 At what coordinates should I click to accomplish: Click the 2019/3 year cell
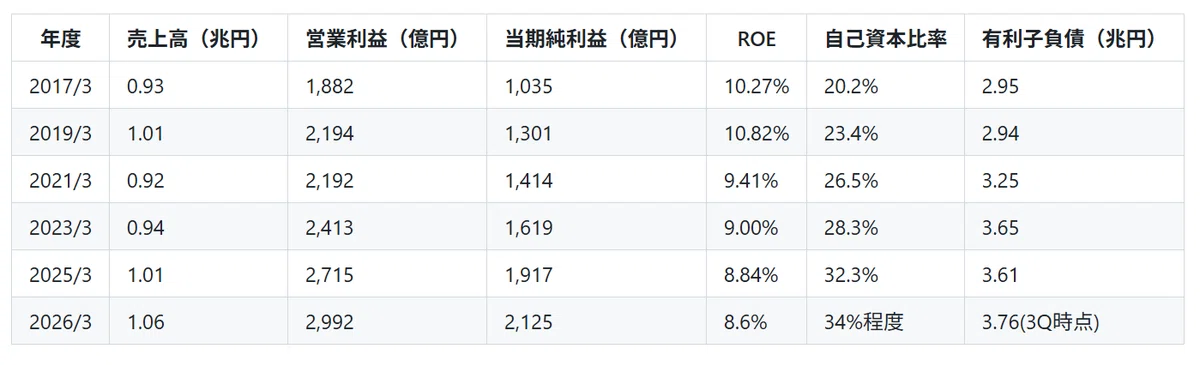click(x=60, y=134)
